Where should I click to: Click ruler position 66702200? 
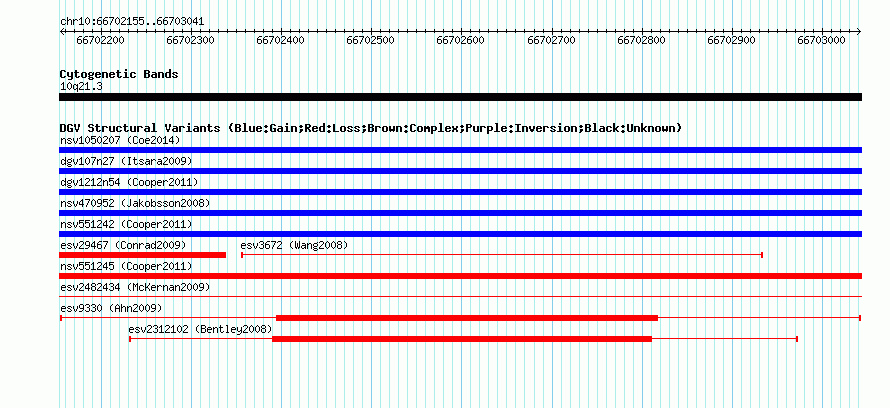pyautogui.click(x=100, y=40)
